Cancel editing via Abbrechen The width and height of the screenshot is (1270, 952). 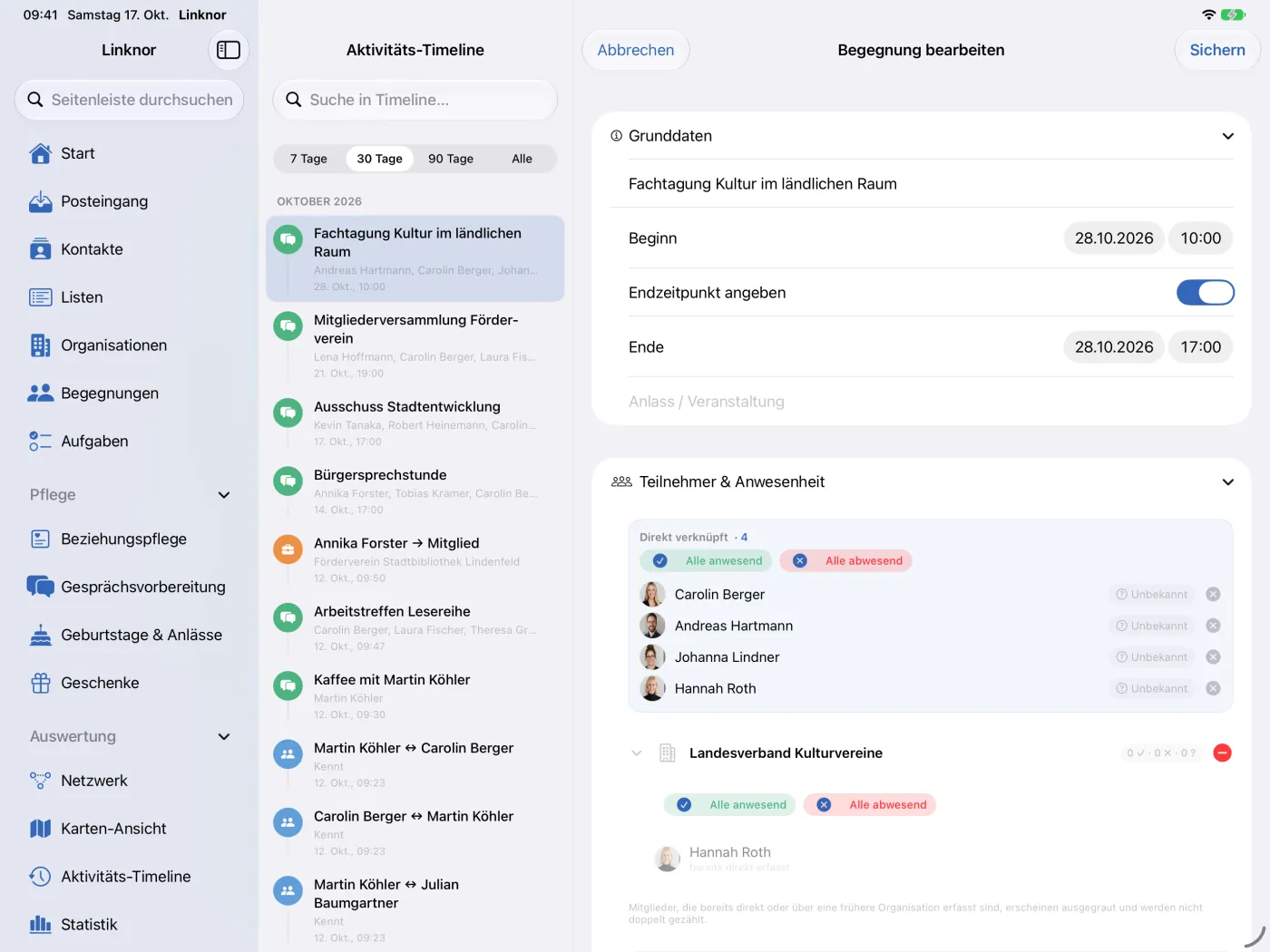pos(636,50)
